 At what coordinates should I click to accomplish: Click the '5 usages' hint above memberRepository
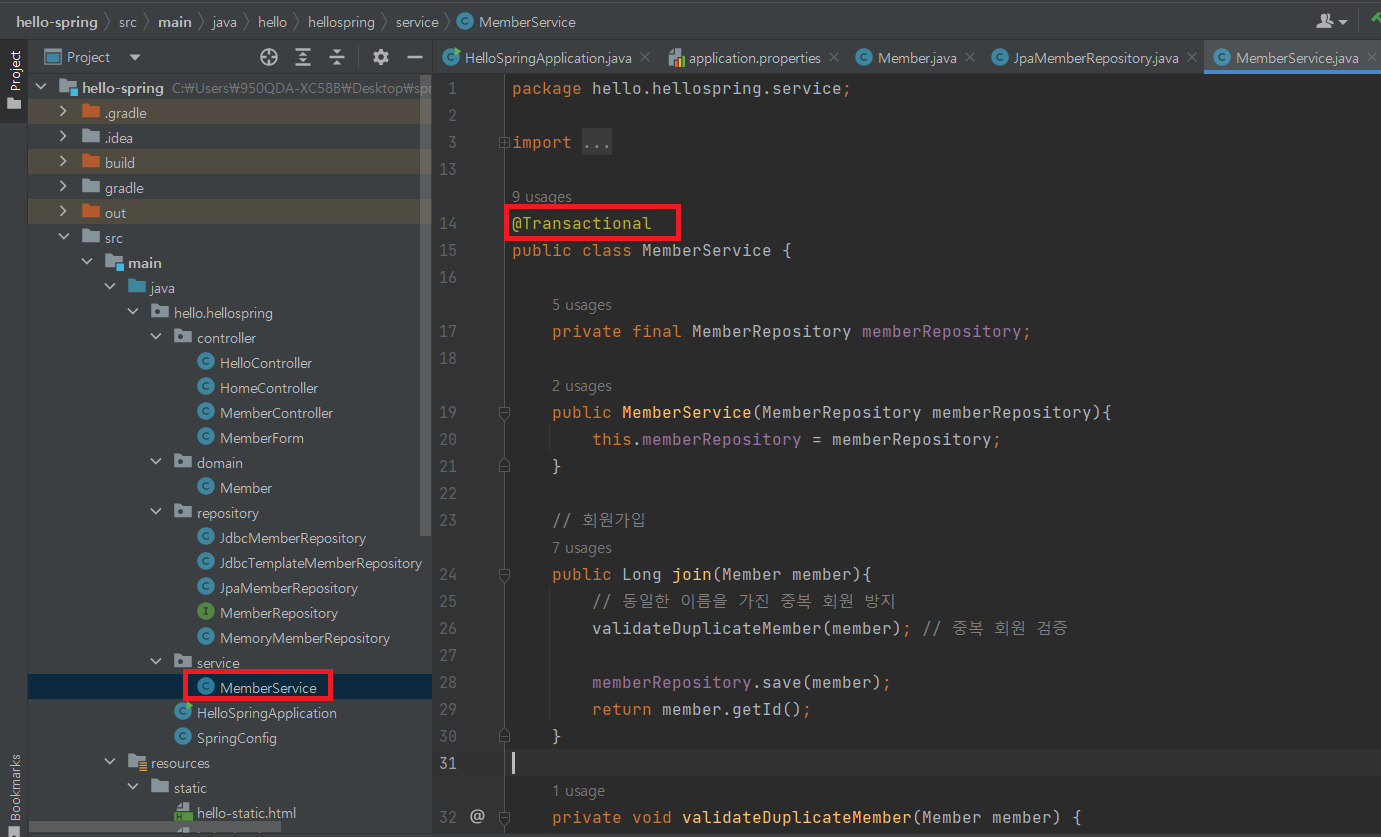point(582,305)
